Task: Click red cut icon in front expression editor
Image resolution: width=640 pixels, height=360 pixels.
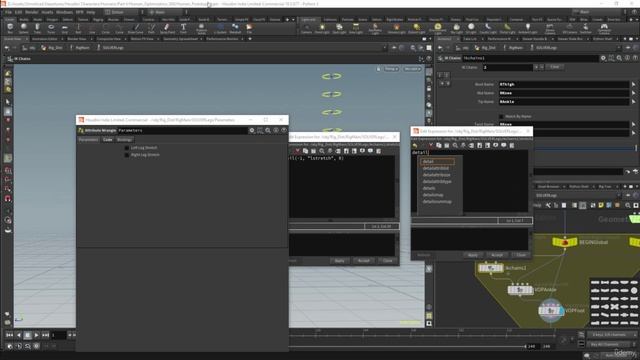Action: (431, 145)
